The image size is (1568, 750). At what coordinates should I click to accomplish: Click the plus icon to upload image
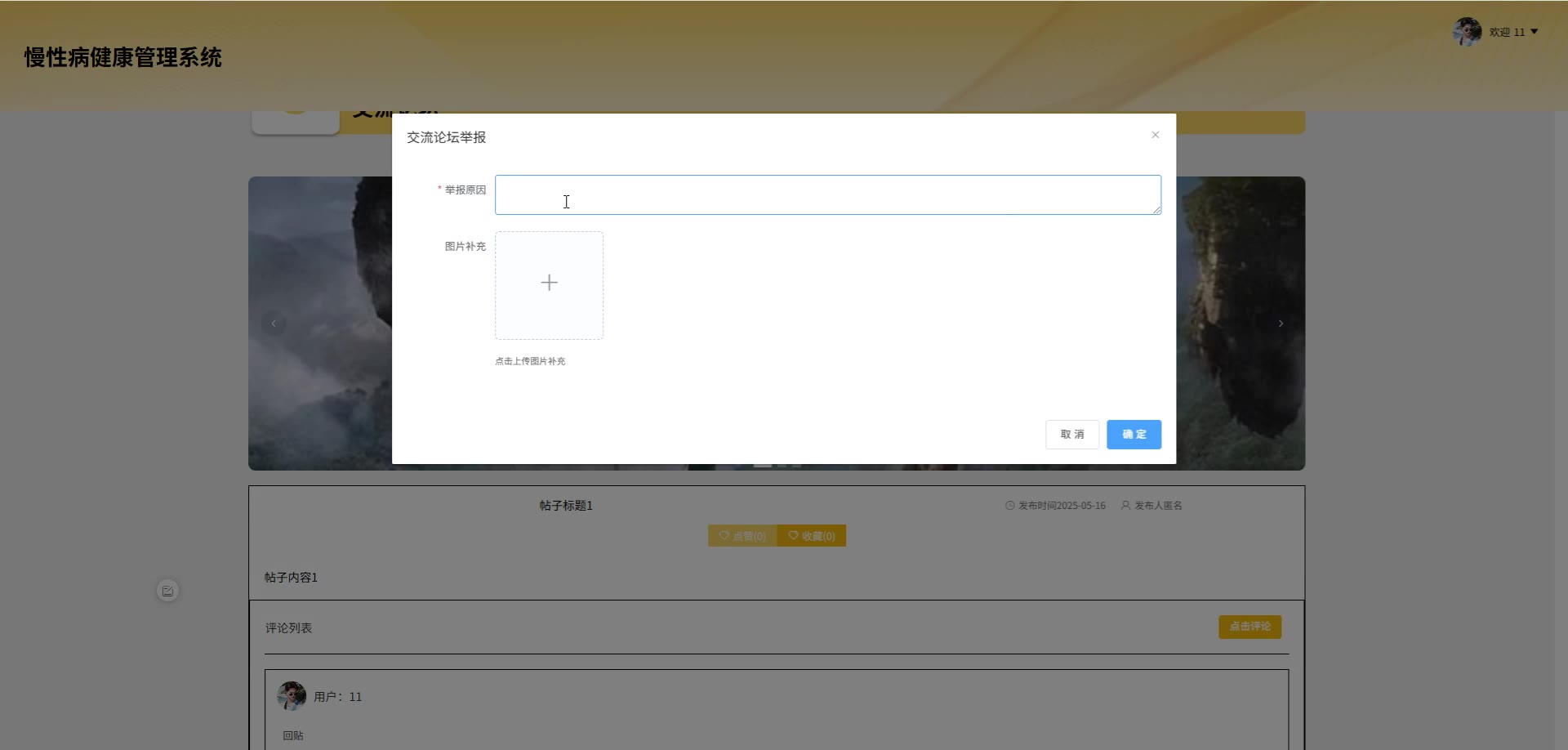[x=549, y=283]
